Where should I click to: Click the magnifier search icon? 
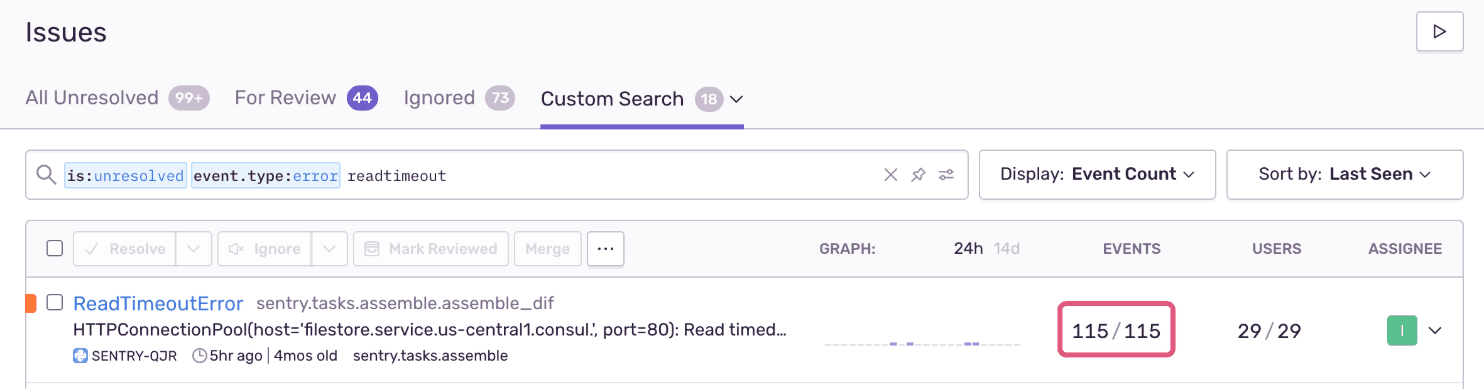pyautogui.click(x=46, y=175)
